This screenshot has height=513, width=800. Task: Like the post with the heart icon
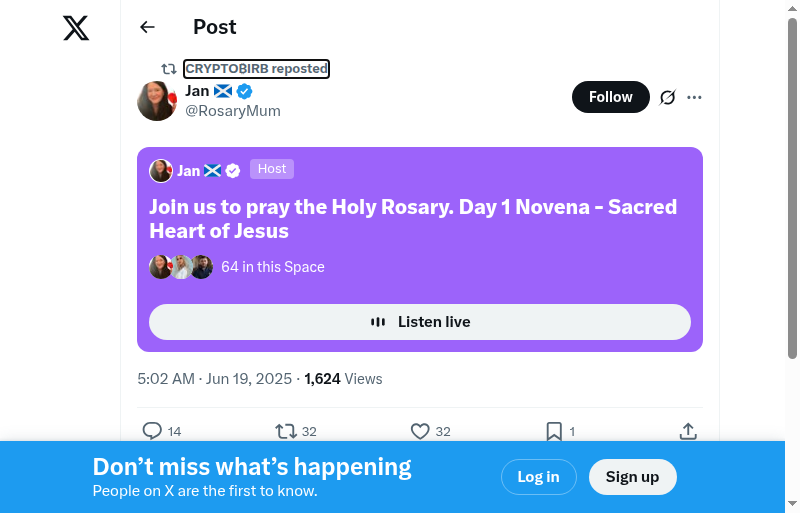(x=420, y=431)
